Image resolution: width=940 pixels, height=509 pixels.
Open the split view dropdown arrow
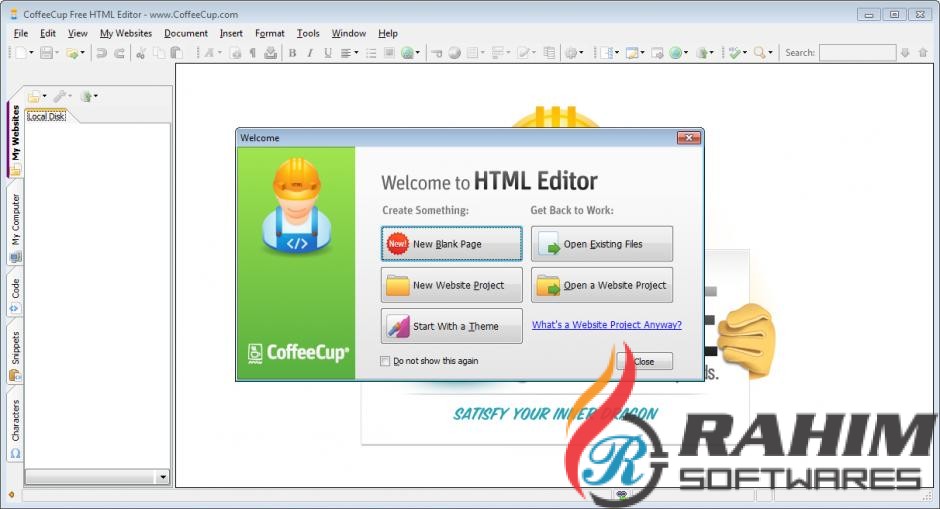pos(617,53)
